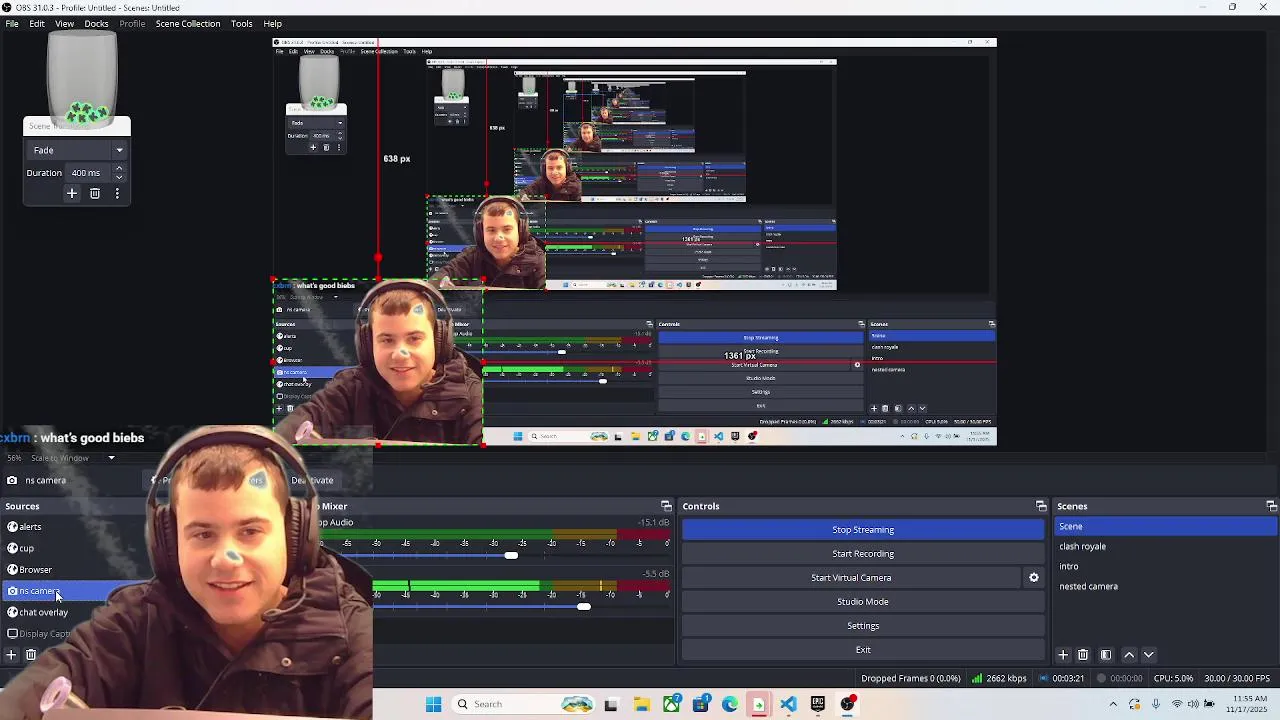The image size is (1280, 720).
Task: Remove selected source with trash icon
Action: point(31,655)
